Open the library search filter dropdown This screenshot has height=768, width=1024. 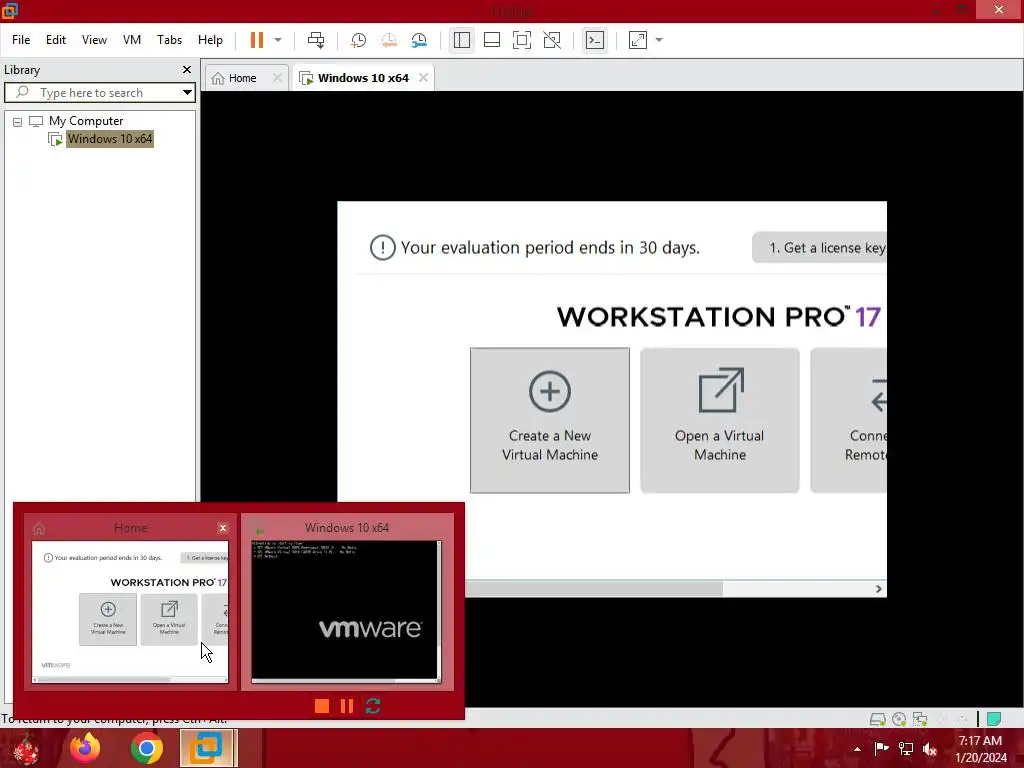(187, 93)
